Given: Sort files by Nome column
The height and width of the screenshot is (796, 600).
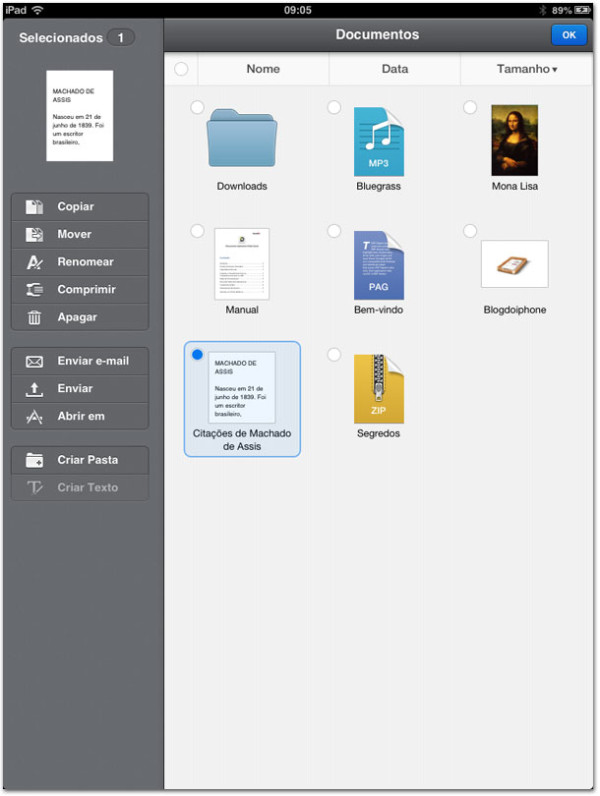Looking at the screenshot, I should [263, 69].
